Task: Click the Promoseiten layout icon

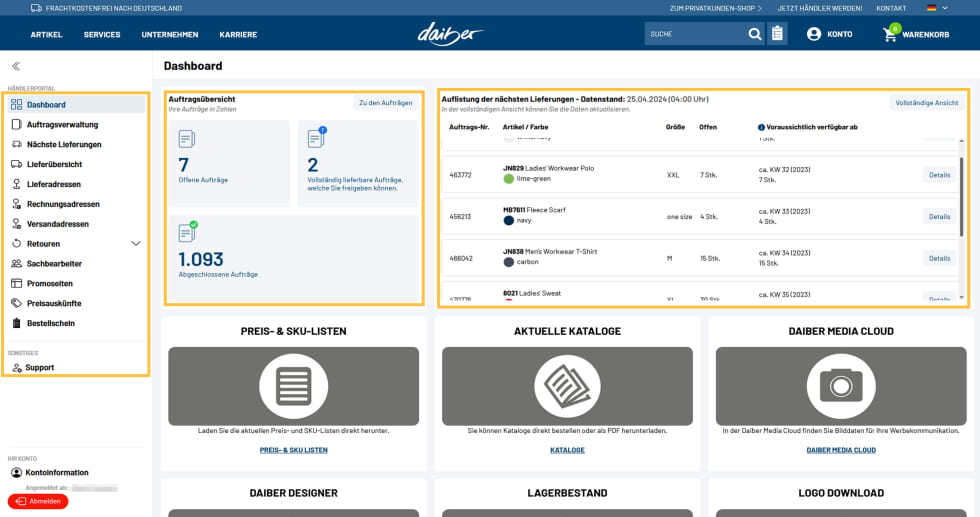Action: 17,283
